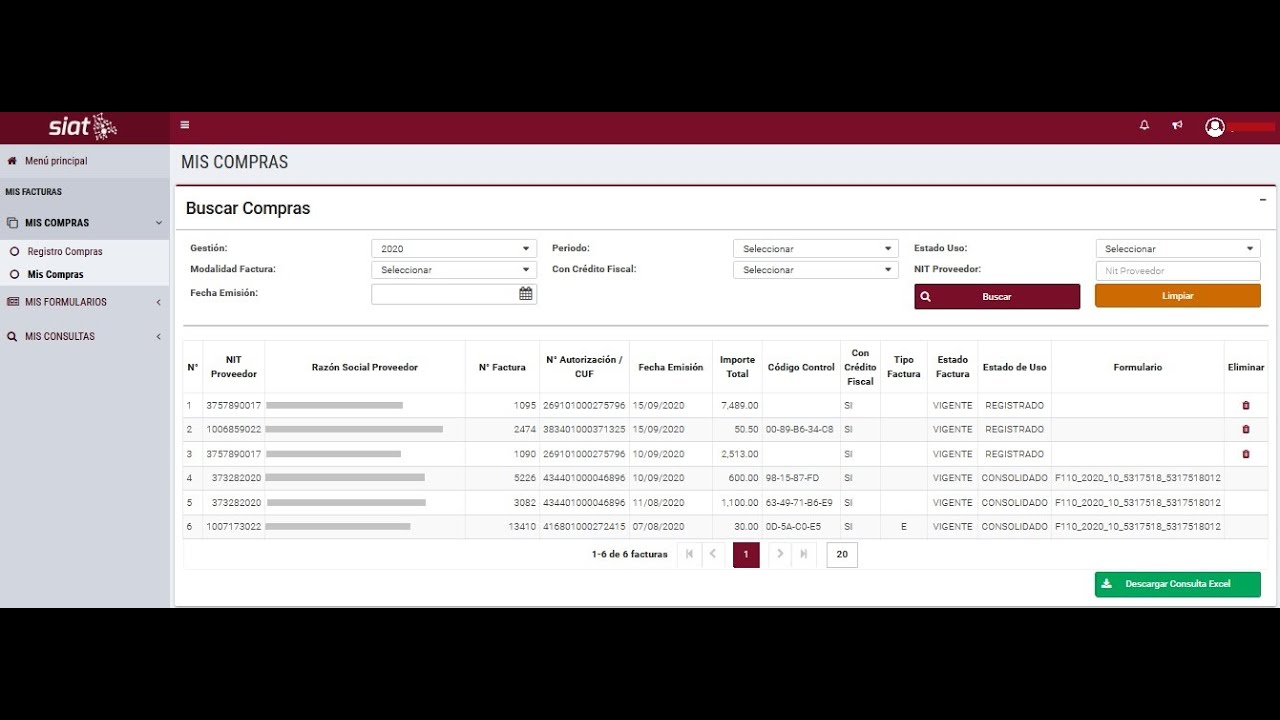Click the Razón Social Proveedor column header

pos(365,367)
